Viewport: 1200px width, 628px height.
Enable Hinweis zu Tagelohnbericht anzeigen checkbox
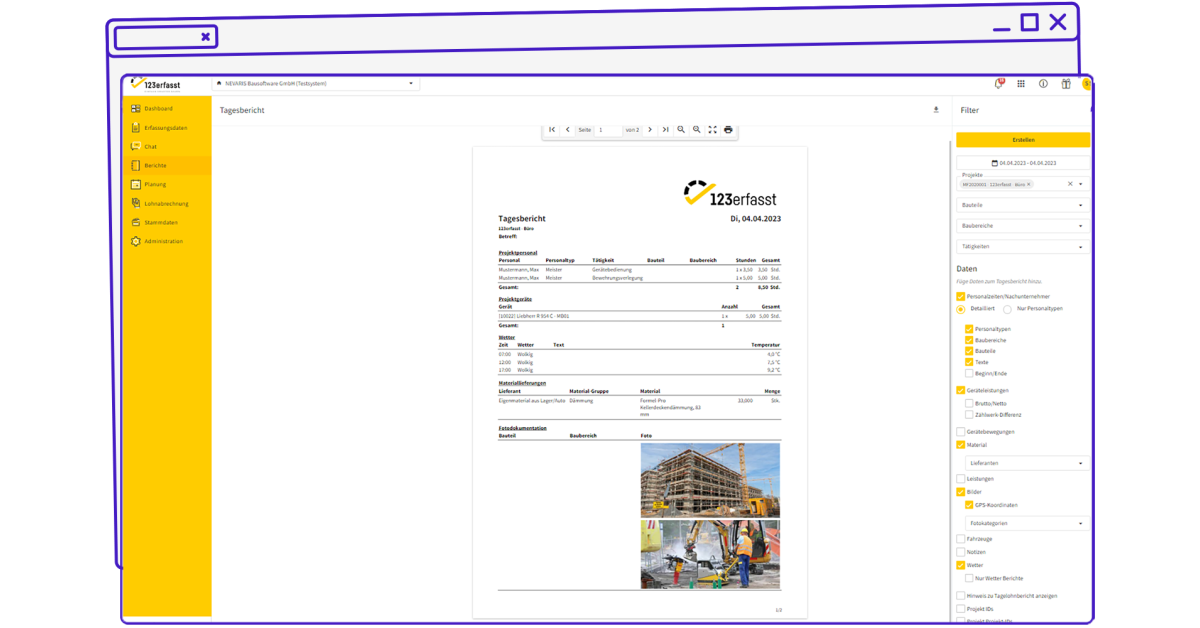tap(961, 596)
